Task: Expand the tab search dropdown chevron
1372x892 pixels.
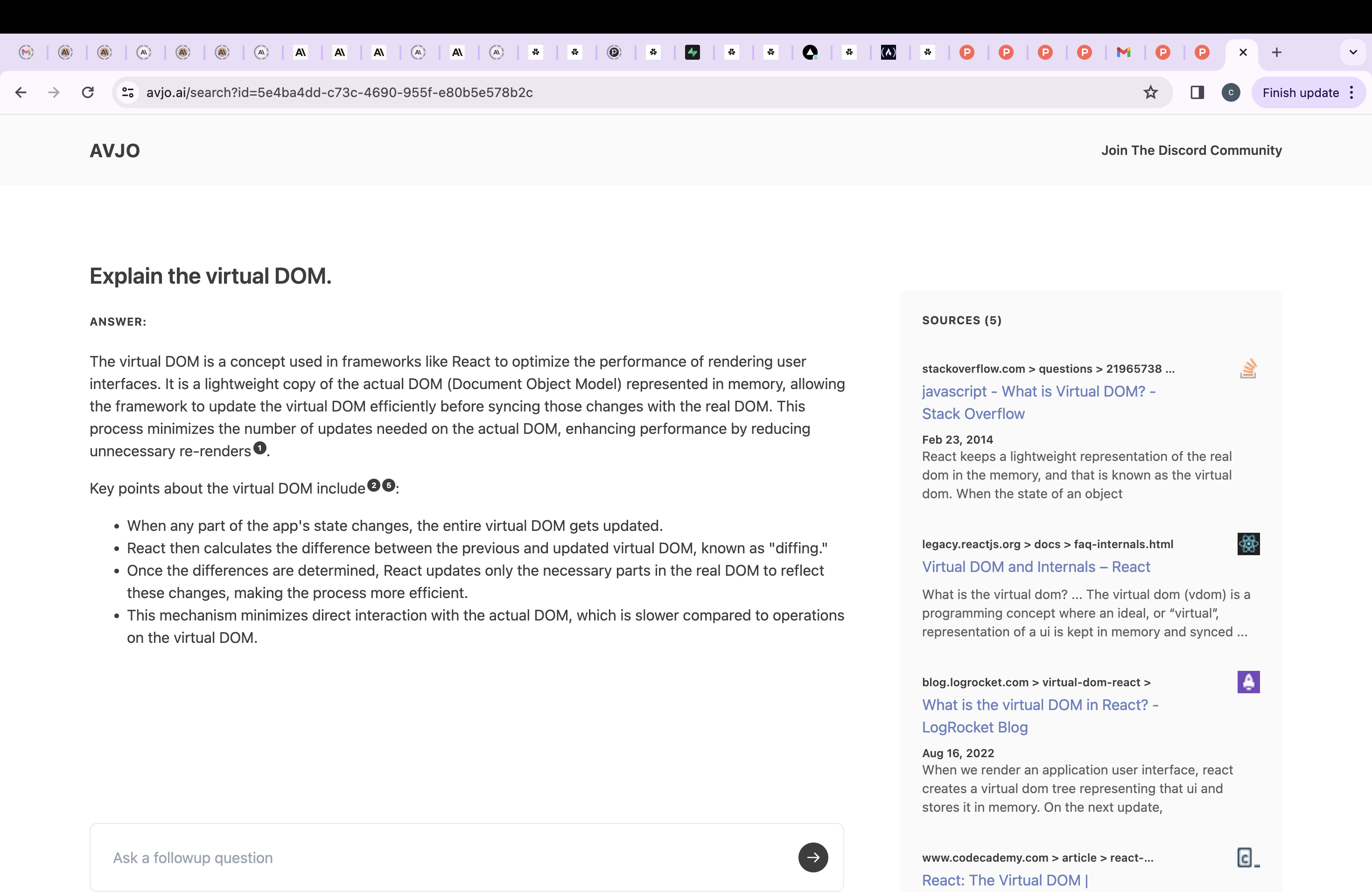Action: (x=1353, y=52)
